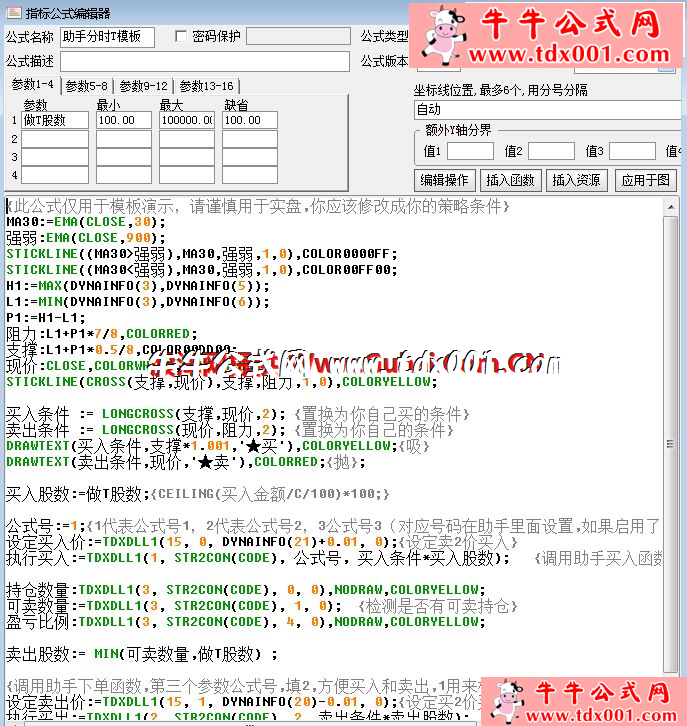Click parameter 1 name cell 做T股数
This screenshot has width=687, height=726.
click(55, 120)
